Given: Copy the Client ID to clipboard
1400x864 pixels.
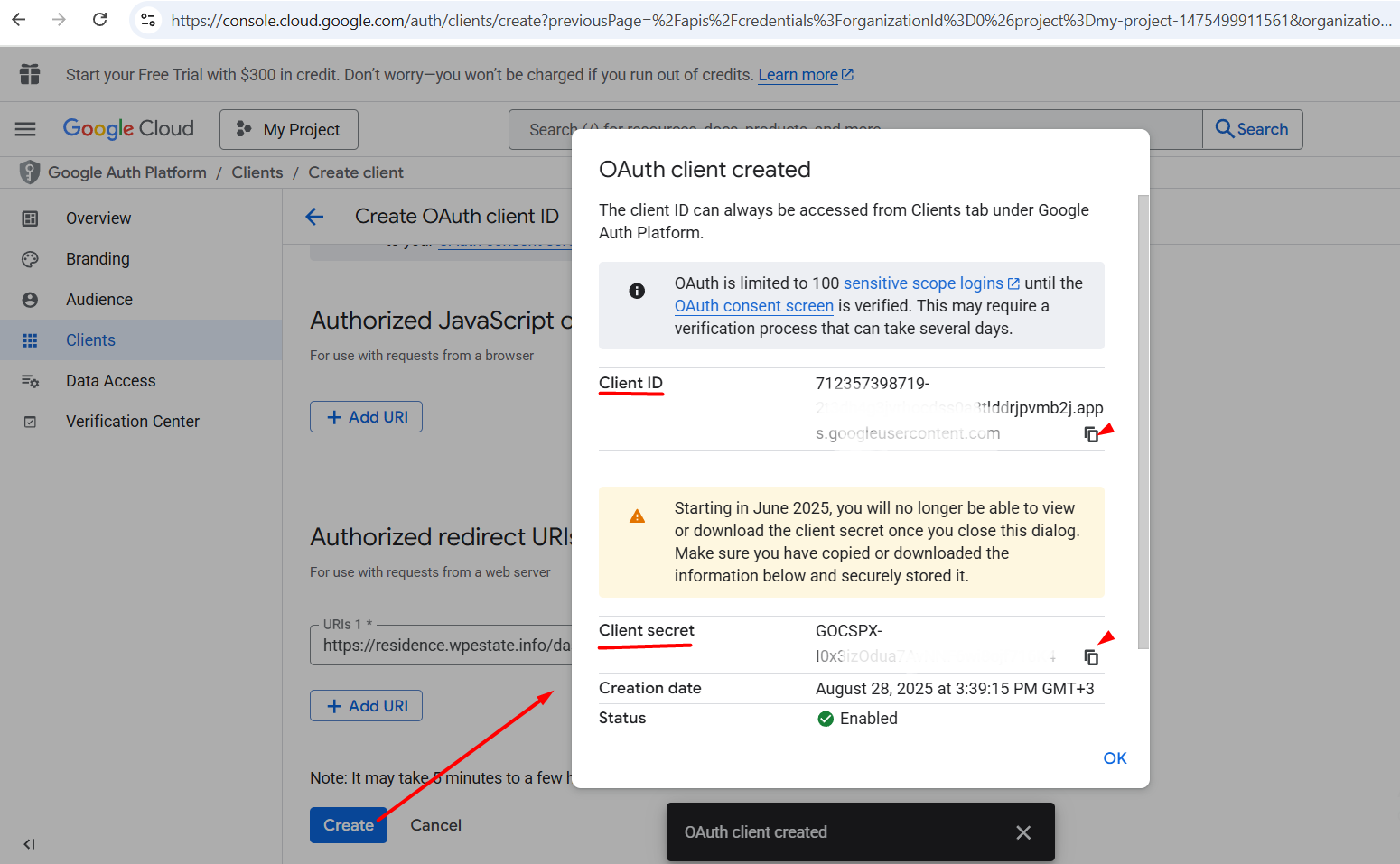Looking at the screenshot, I should tap(1091, 434).
